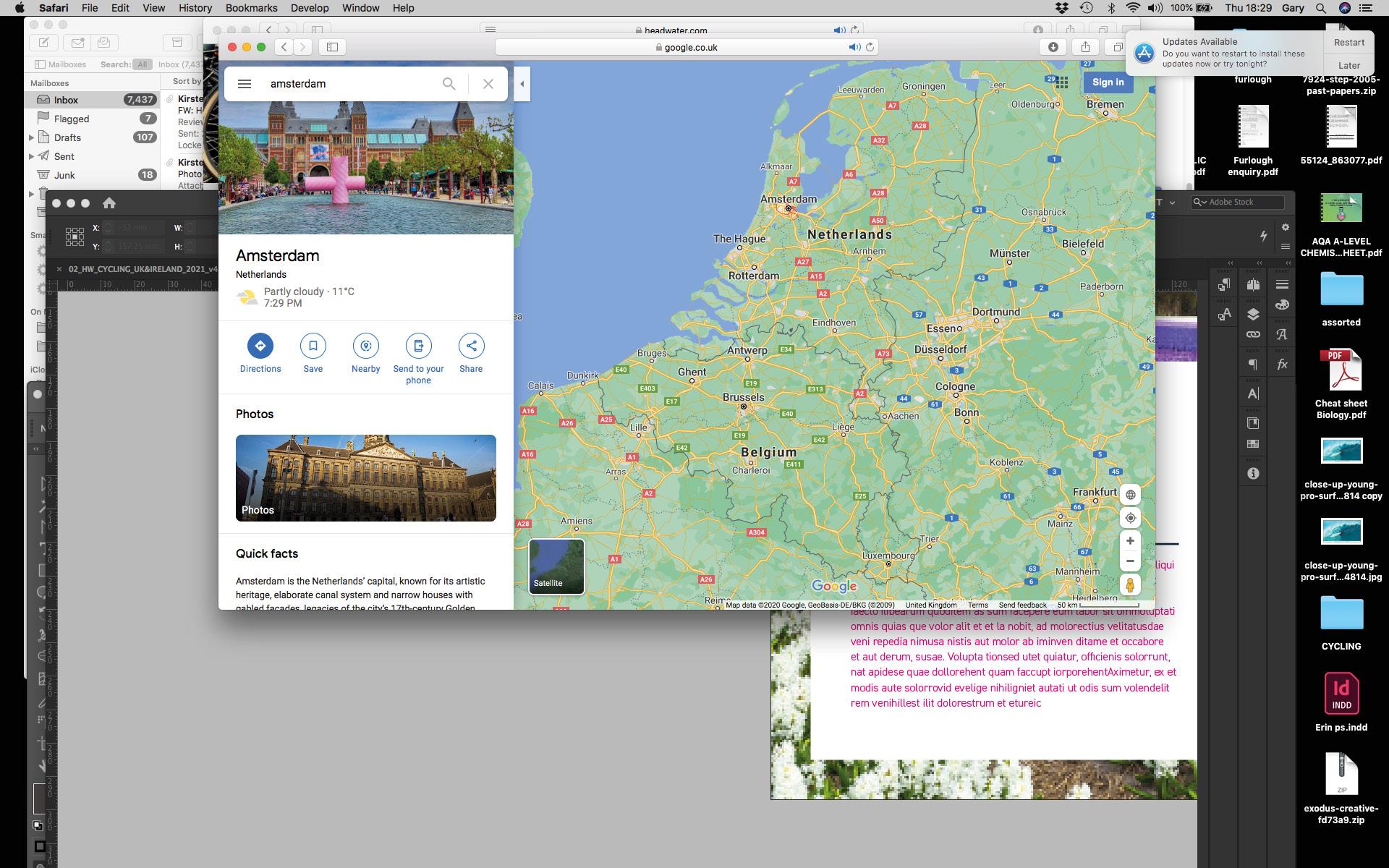1389x868 pixels.
Task: Expand the Sent mailbox in Mail
Action: (31, 156)
